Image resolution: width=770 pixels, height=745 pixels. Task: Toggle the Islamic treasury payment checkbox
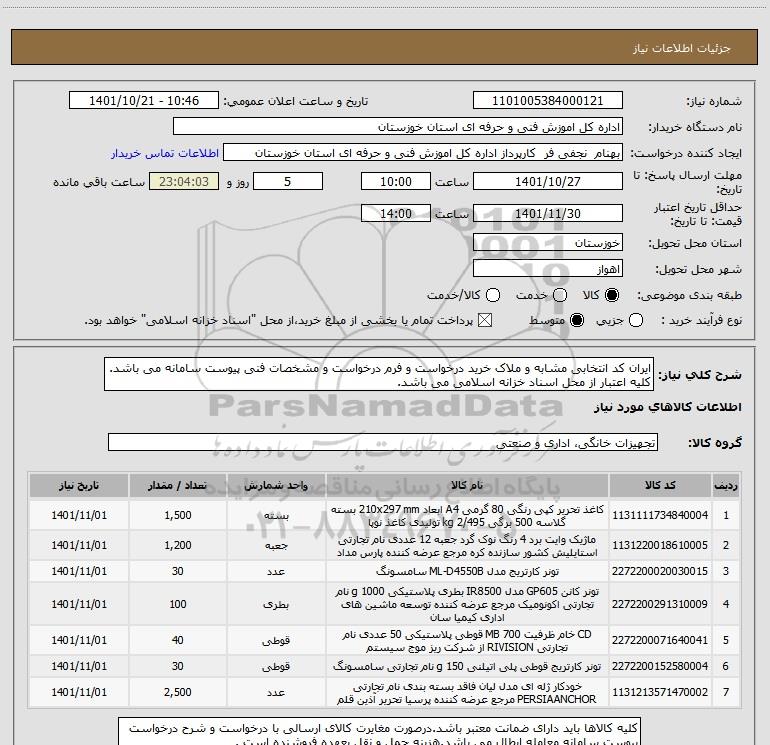[485, 321]
